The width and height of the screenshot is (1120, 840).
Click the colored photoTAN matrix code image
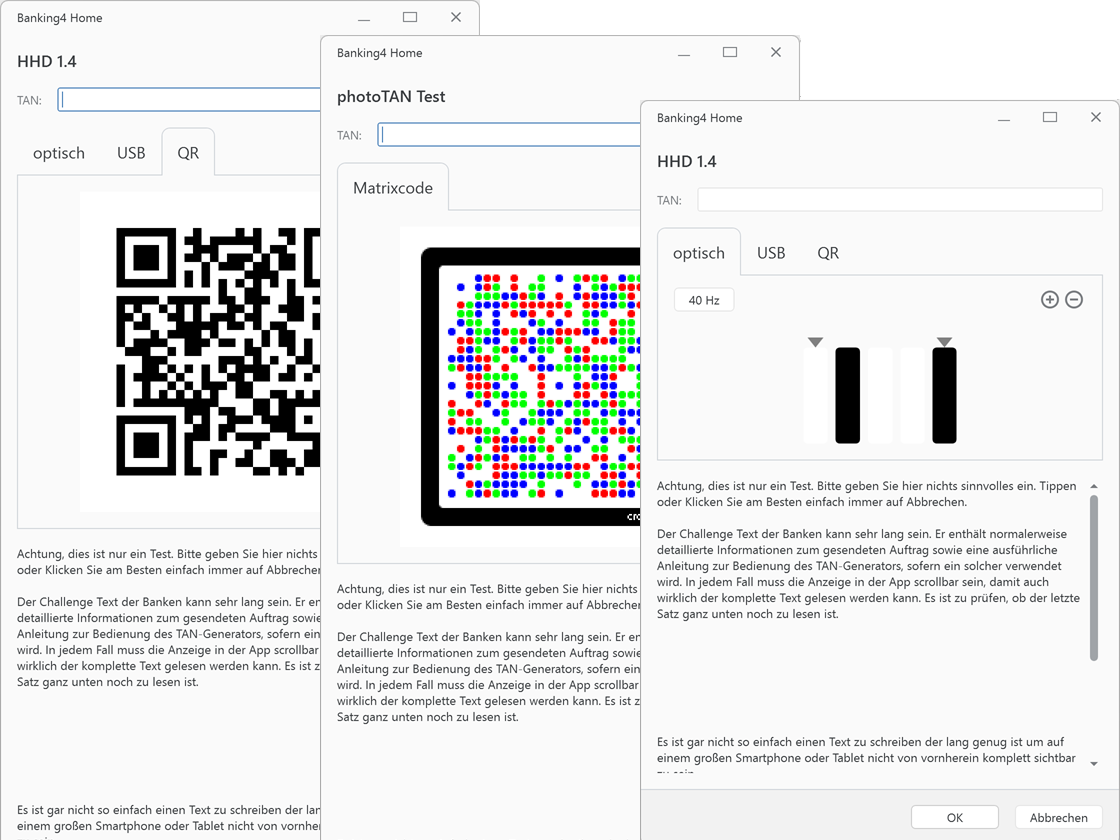[x=530, y=385]
